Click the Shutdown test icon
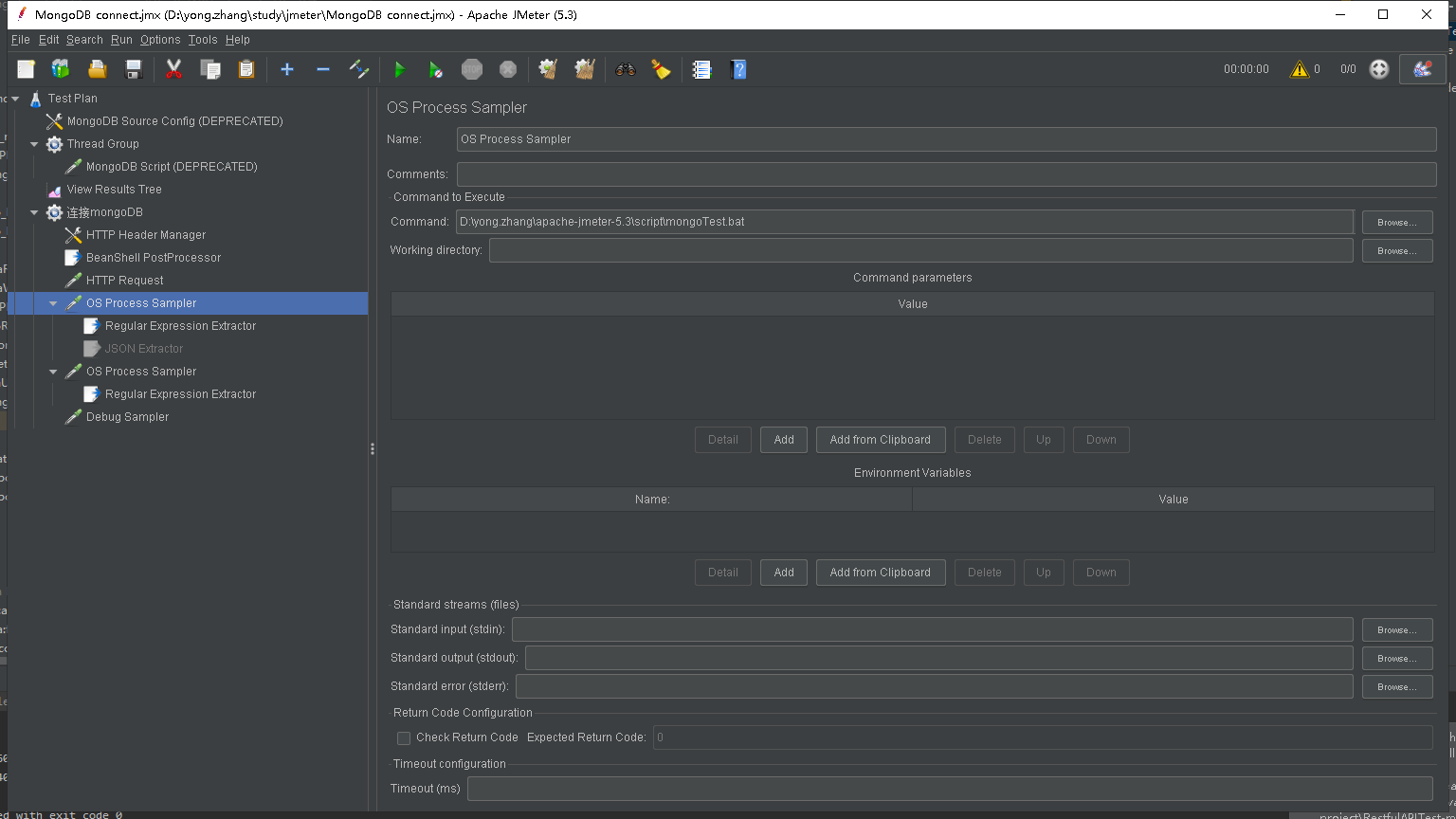The image size is (1456, 819). tap(508, 69)
